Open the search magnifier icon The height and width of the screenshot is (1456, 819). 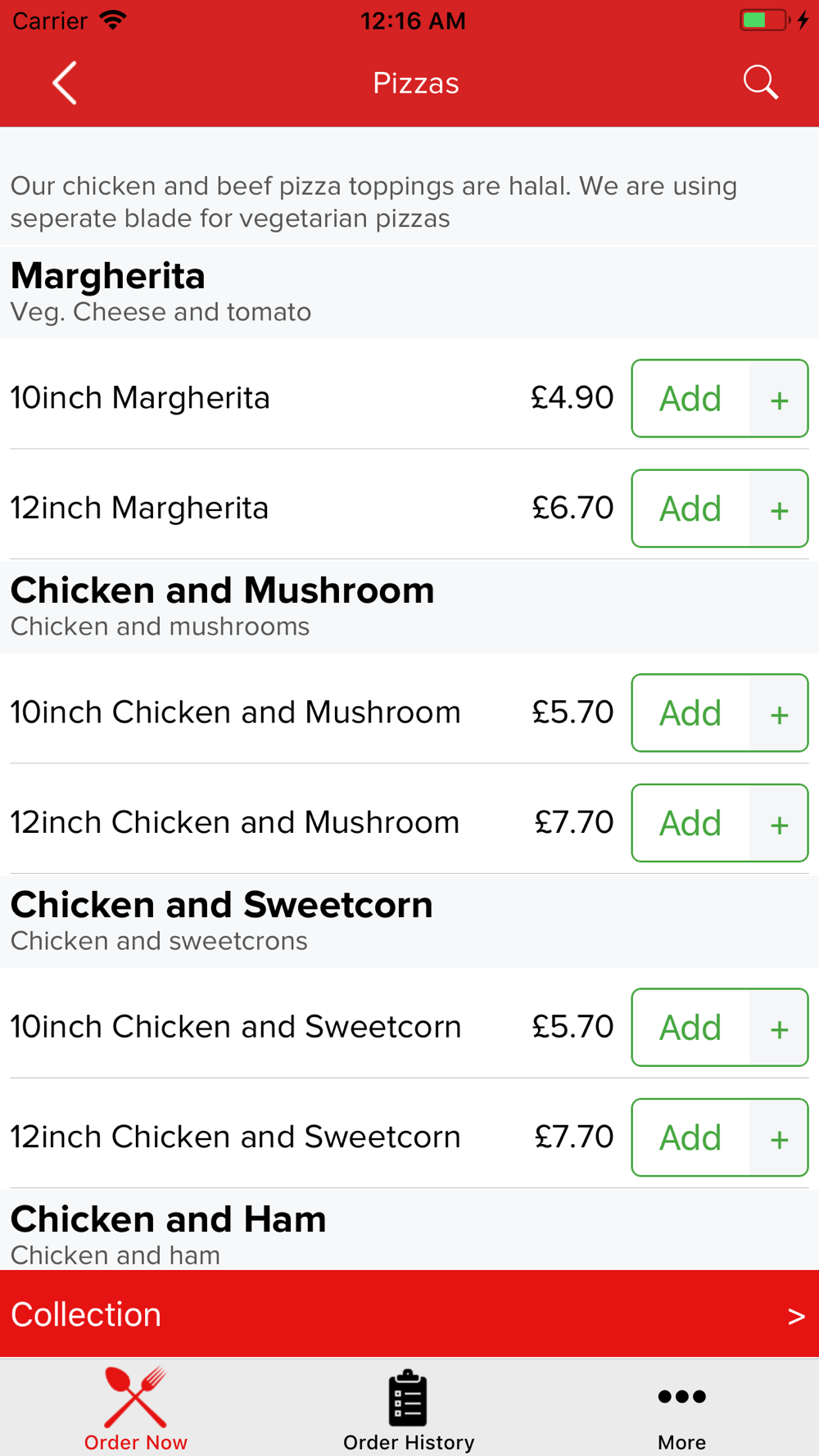[760, 83]
